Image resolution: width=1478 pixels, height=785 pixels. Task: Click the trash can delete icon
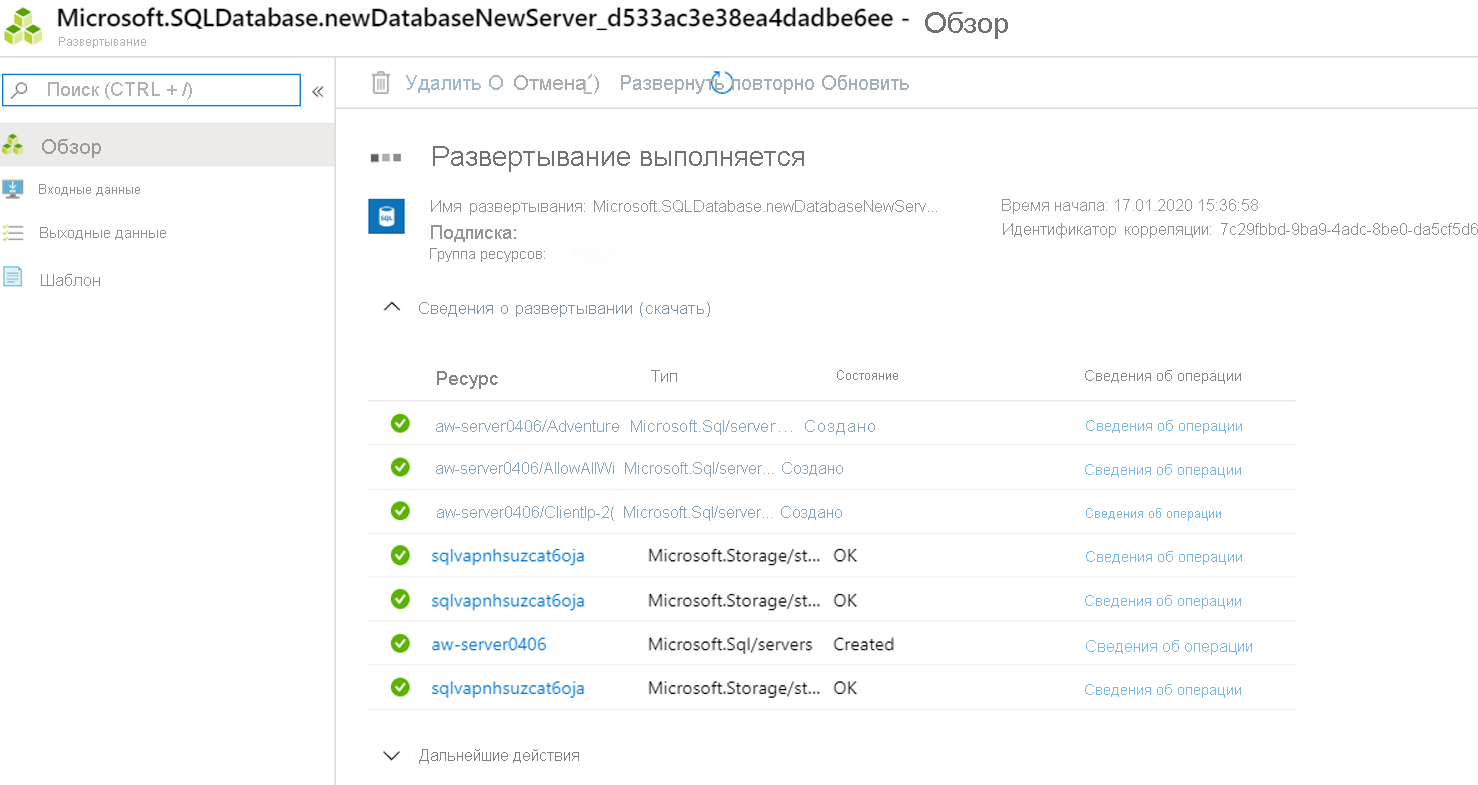(x=381, y=83)
